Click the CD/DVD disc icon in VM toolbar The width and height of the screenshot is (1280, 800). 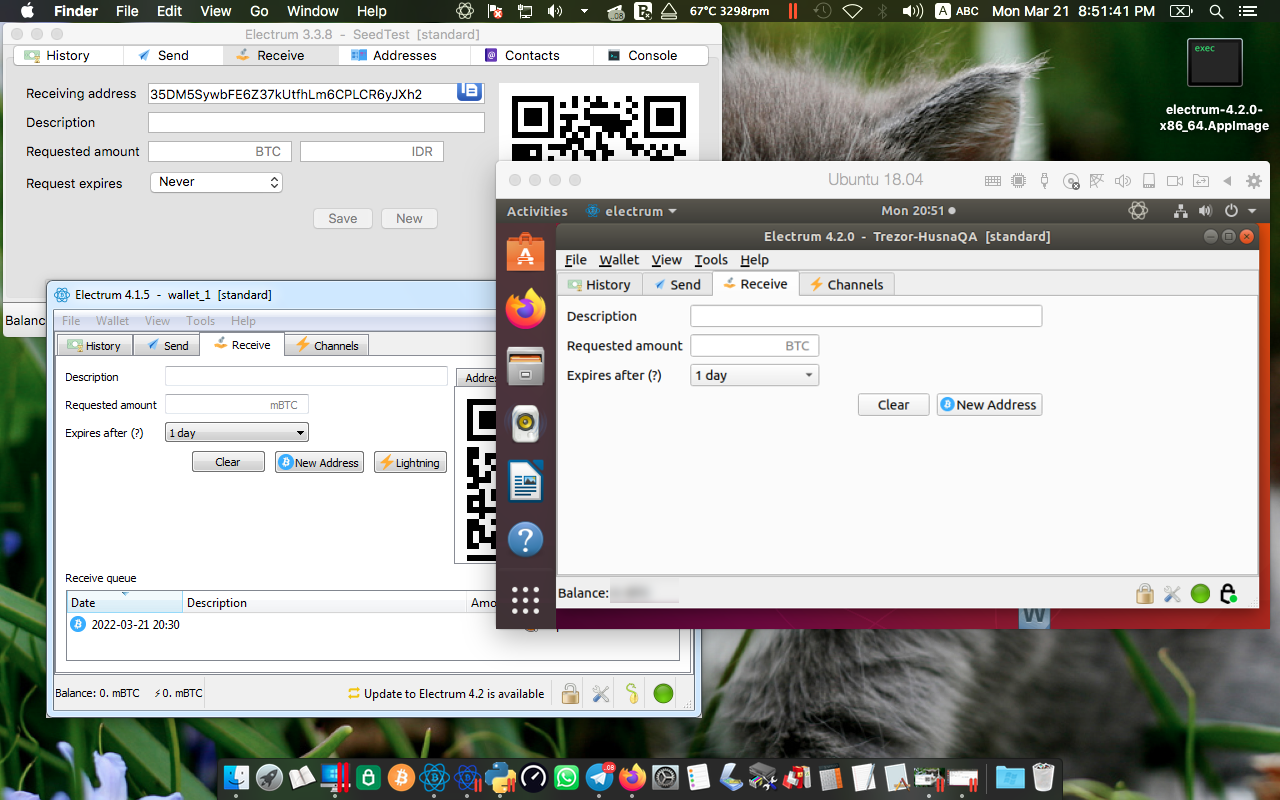tap(1071, 181)
